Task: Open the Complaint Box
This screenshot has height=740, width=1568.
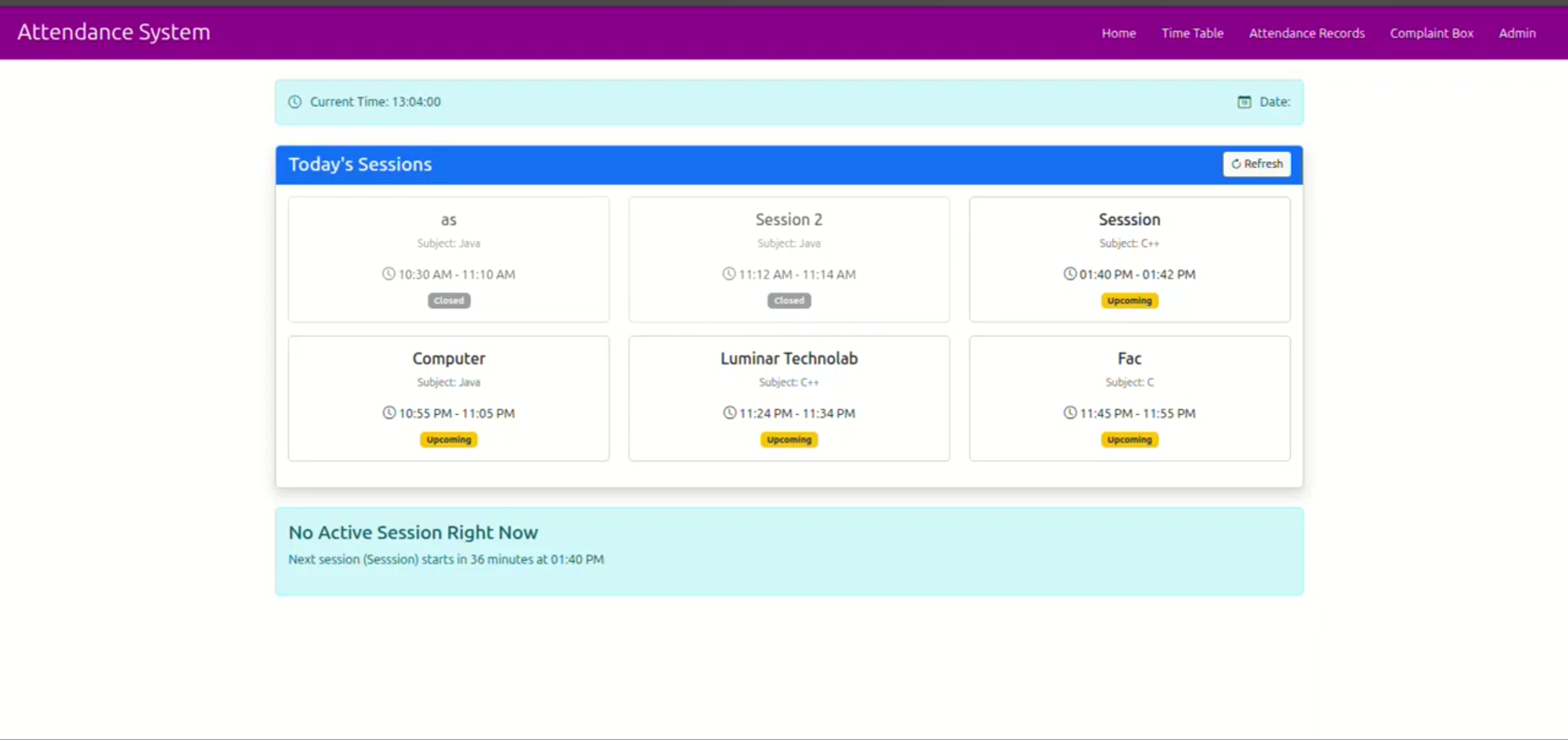Action: tap(1431, 33)
